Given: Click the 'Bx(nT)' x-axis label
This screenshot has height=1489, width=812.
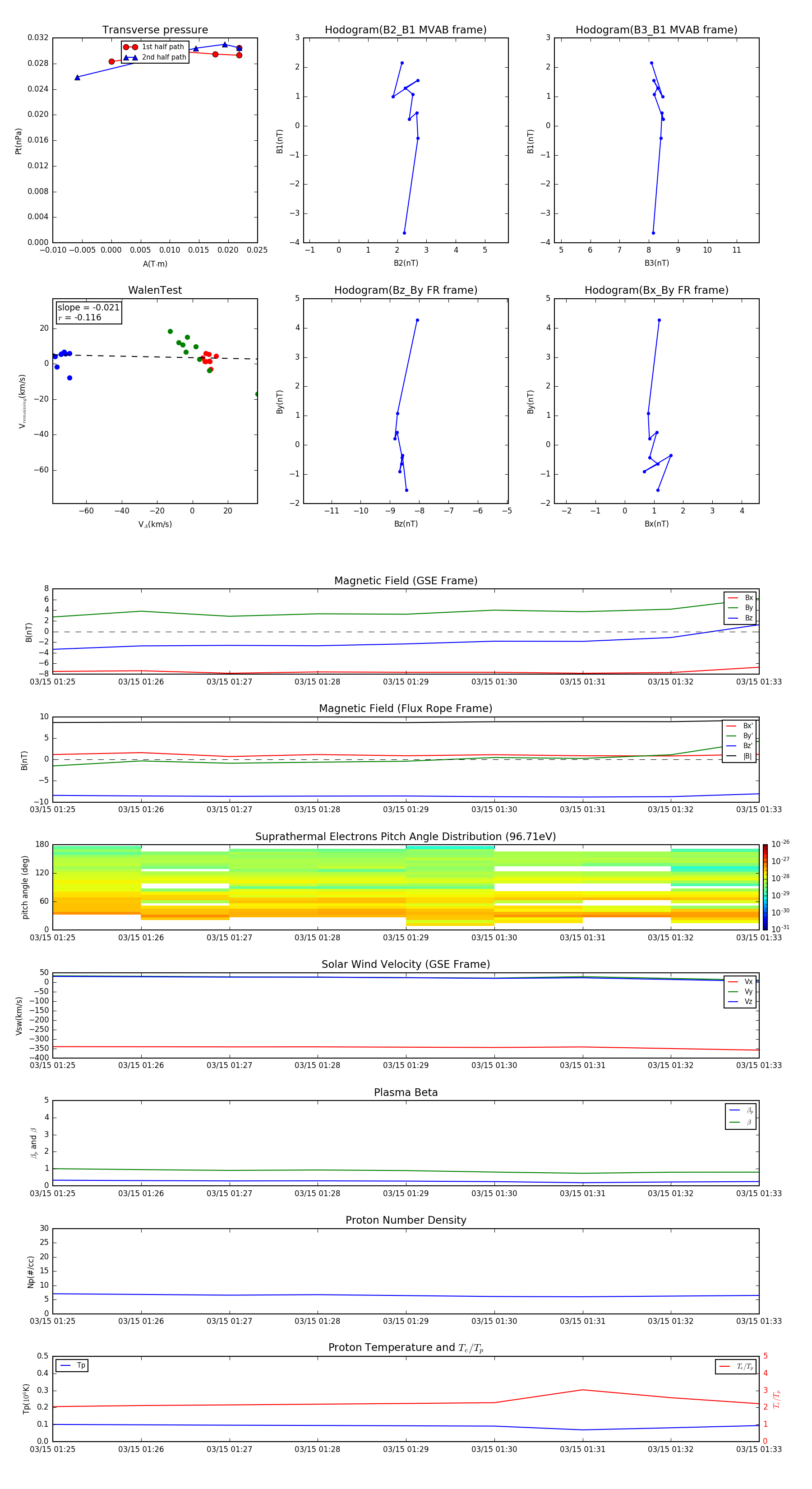Looking at the screenshot, I should (656, 524).
